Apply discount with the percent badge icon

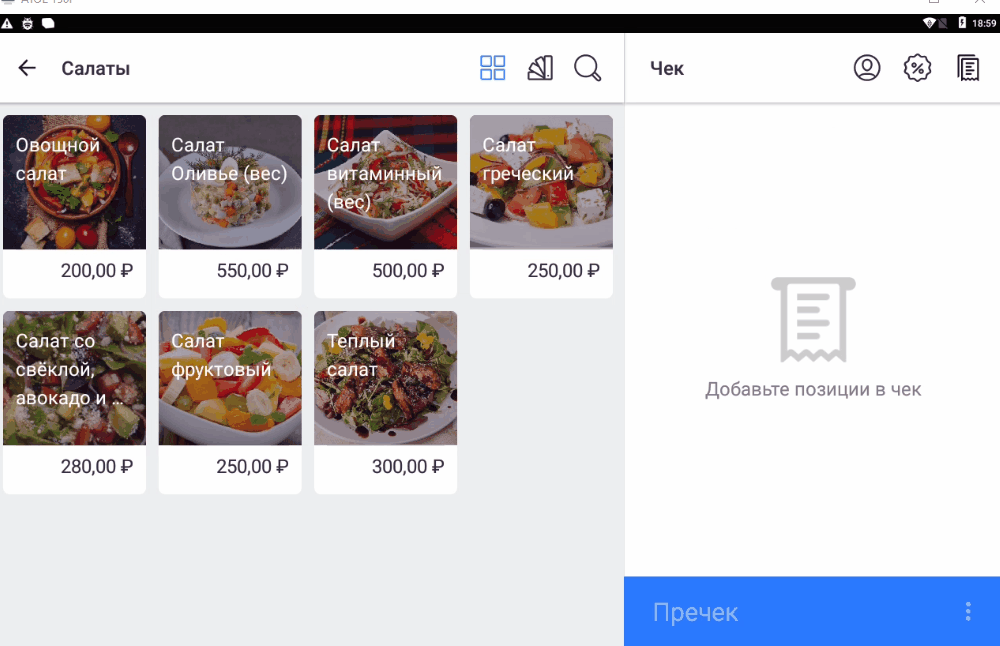917,68
